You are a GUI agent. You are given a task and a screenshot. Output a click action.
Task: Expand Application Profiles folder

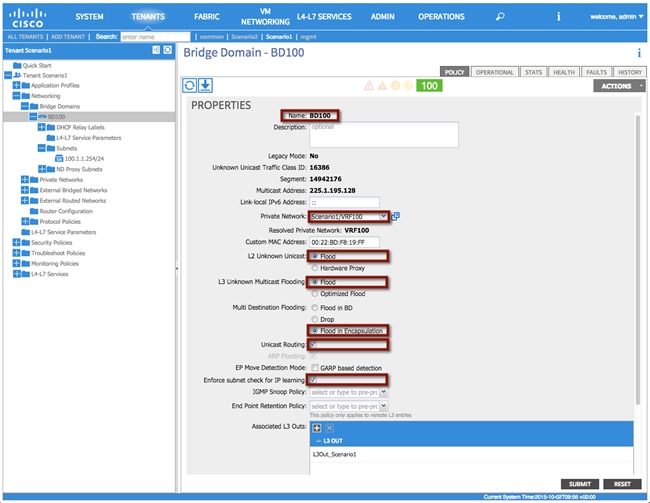pyautogui.click(x=16, y=85)
